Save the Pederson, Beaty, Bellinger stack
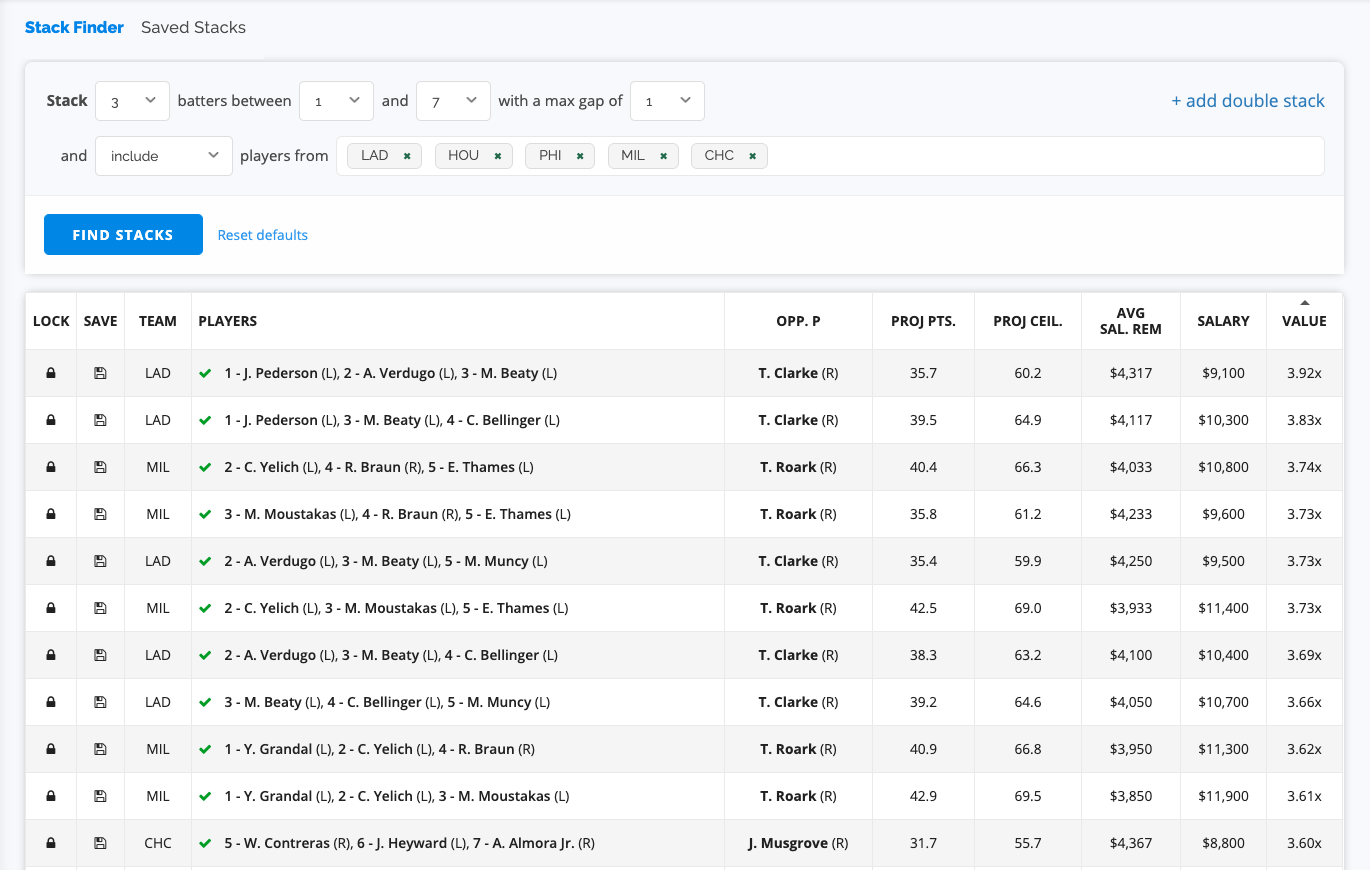 100,420
